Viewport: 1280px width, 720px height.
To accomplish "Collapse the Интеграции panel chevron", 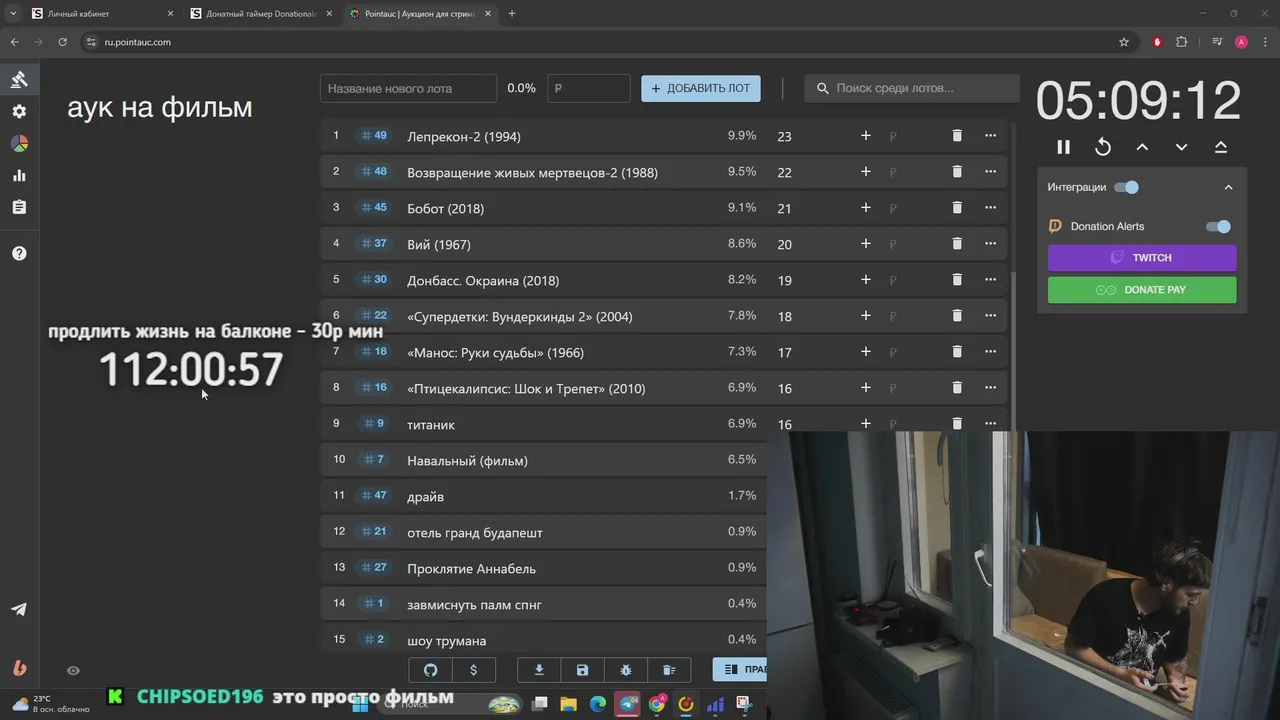I will click(x=1228, y=187).
